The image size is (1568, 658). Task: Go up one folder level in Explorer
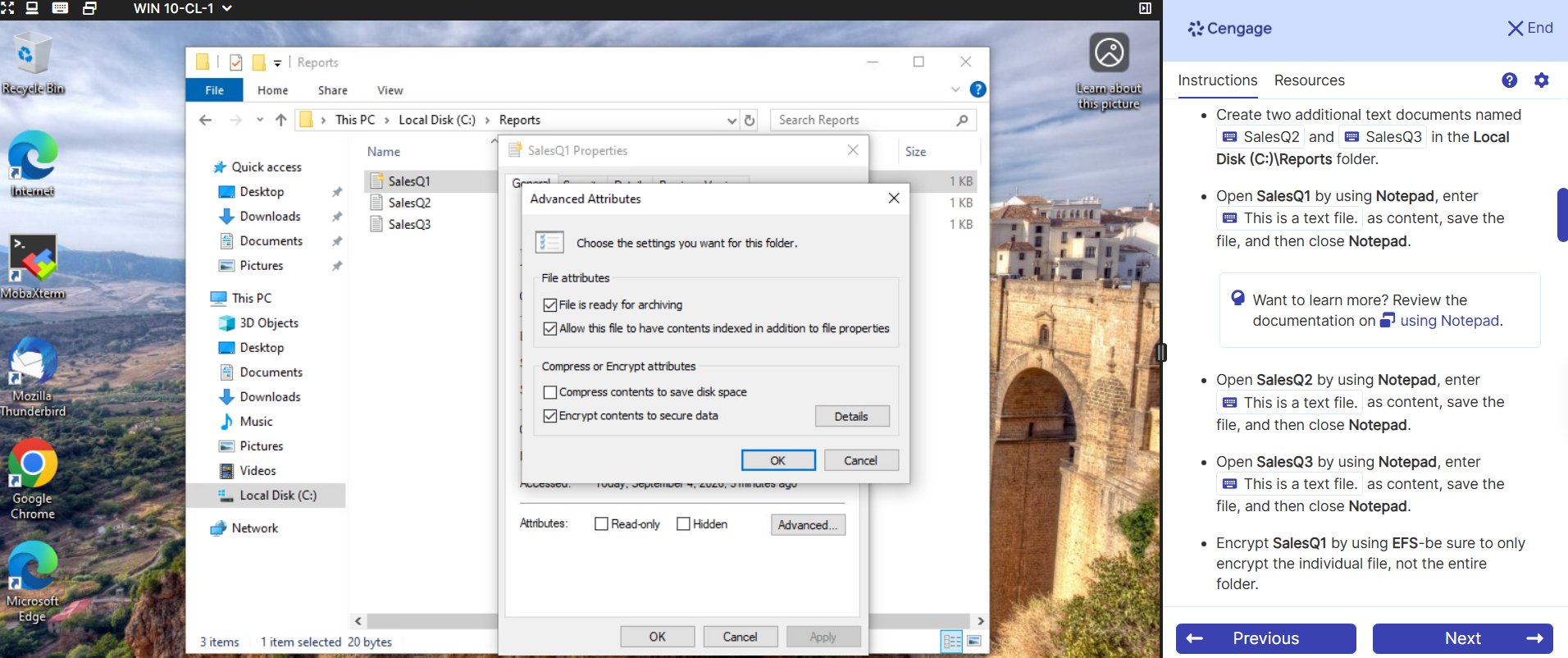pyautogui.click(x=281, y=120)
